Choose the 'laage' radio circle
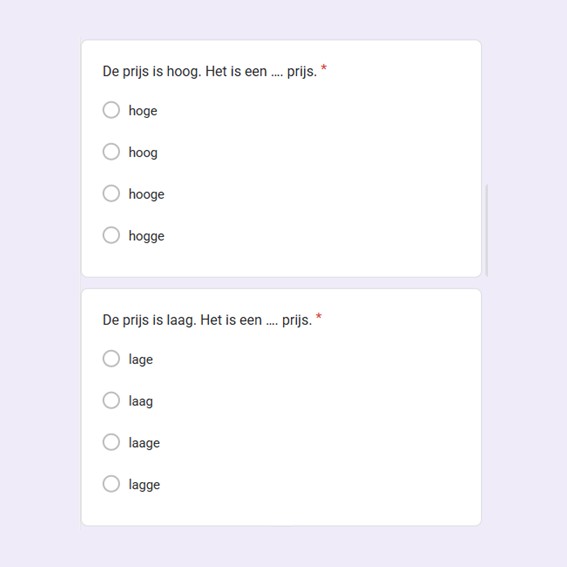This screenshot has height=567, width=567. (x=111, y=442)
